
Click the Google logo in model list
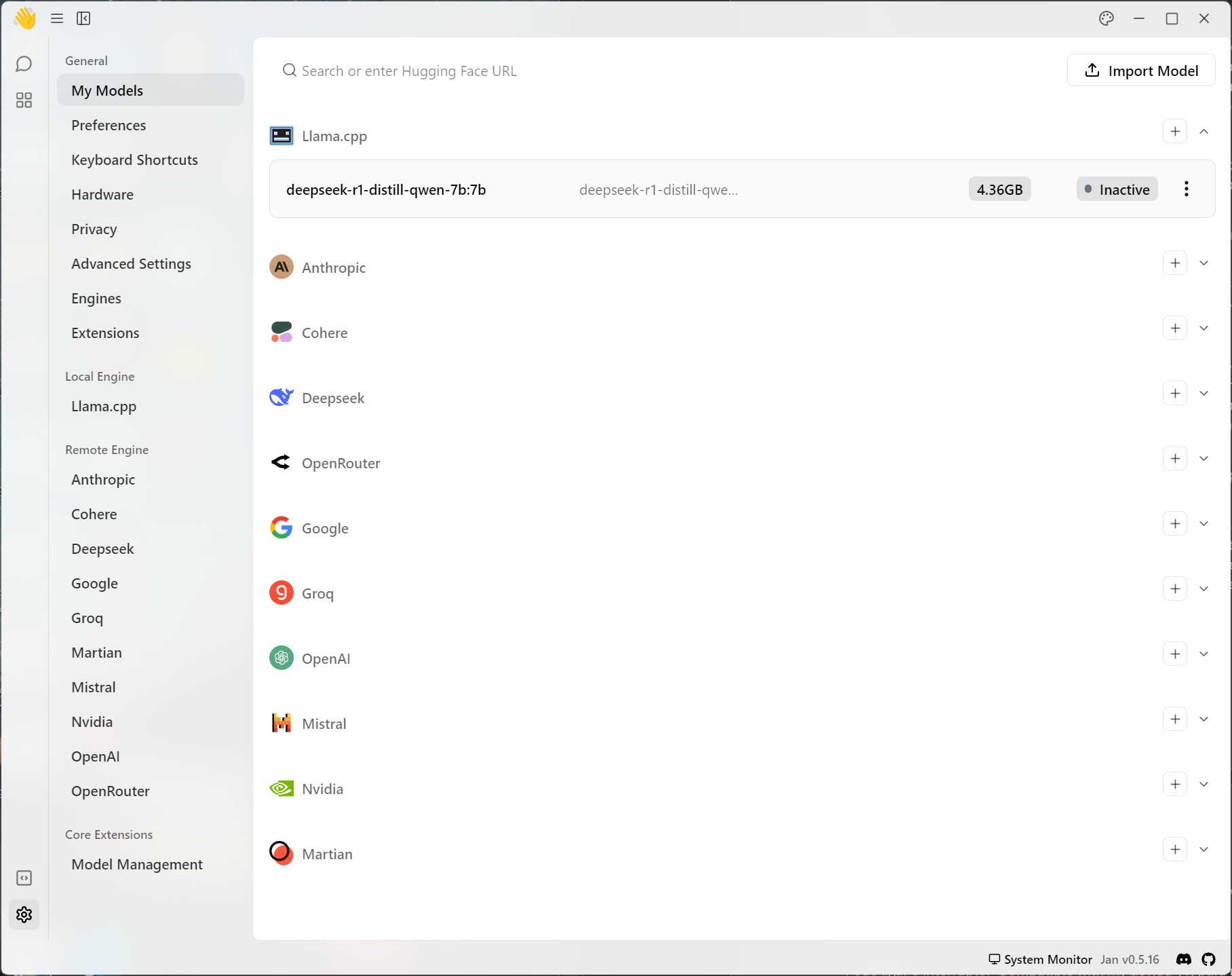[x=282, y=527]
